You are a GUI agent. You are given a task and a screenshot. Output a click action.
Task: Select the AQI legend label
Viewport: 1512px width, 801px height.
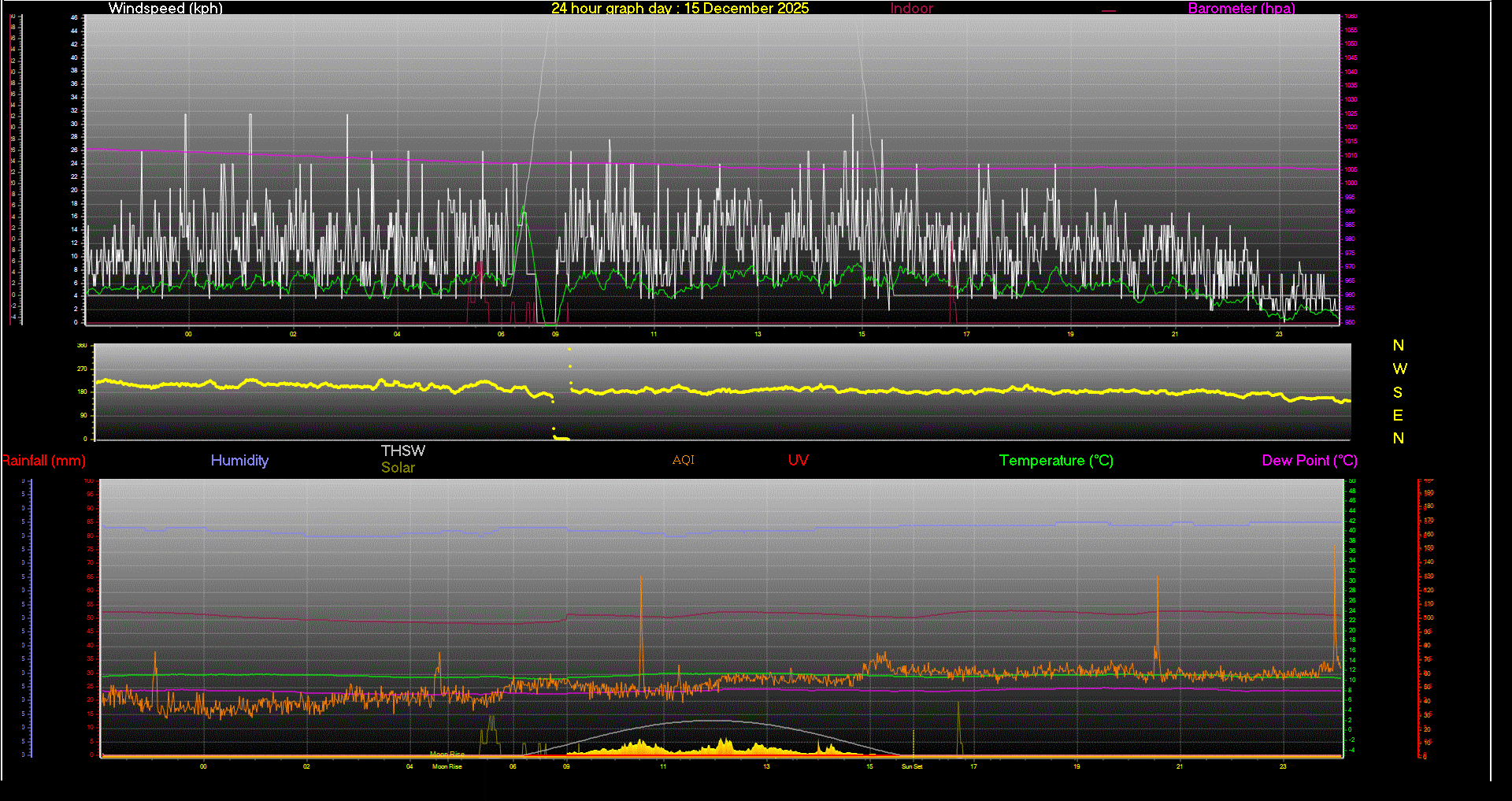click(x=683, y=460)
